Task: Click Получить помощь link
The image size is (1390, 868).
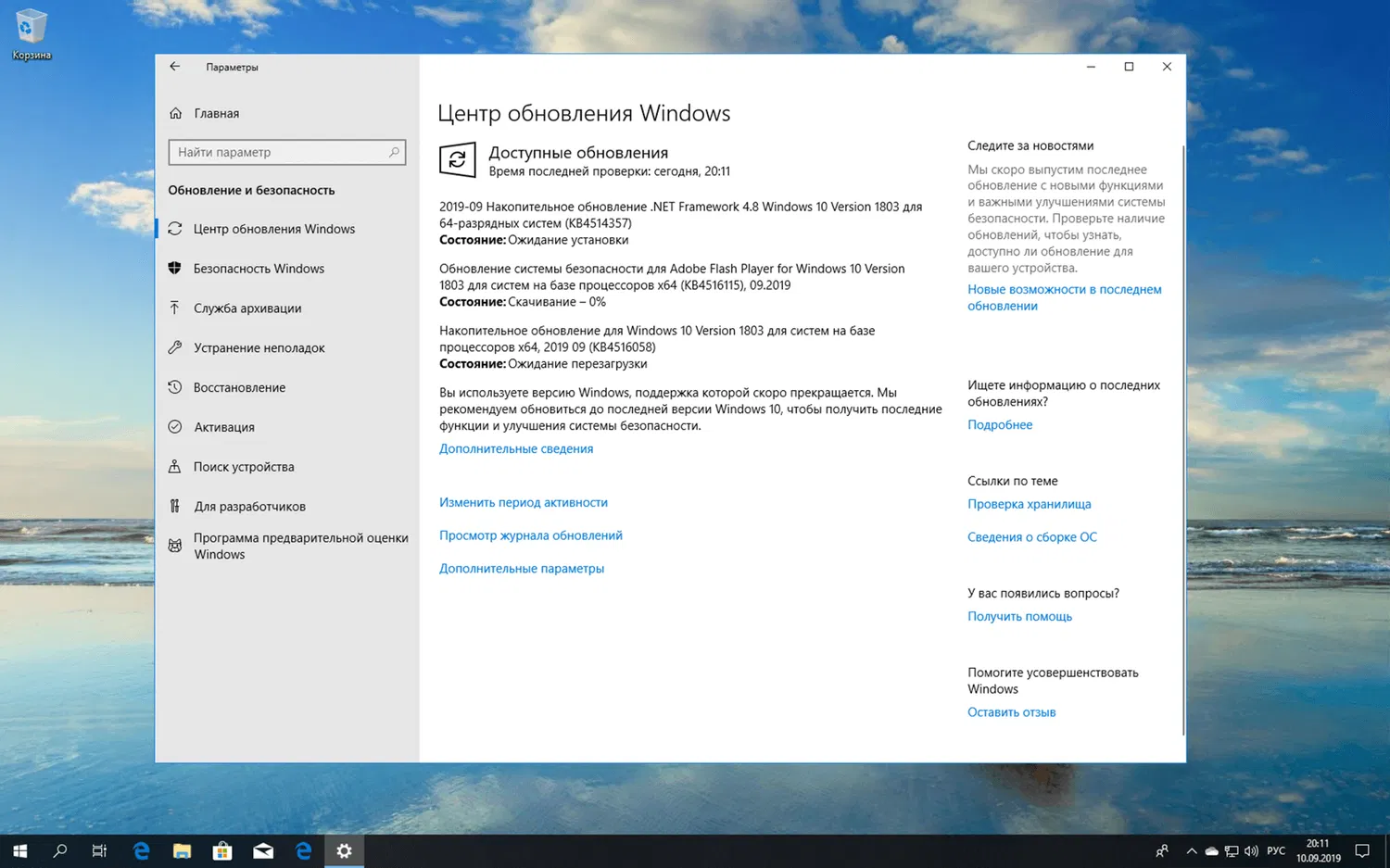Action: (x=1020, y=616)
